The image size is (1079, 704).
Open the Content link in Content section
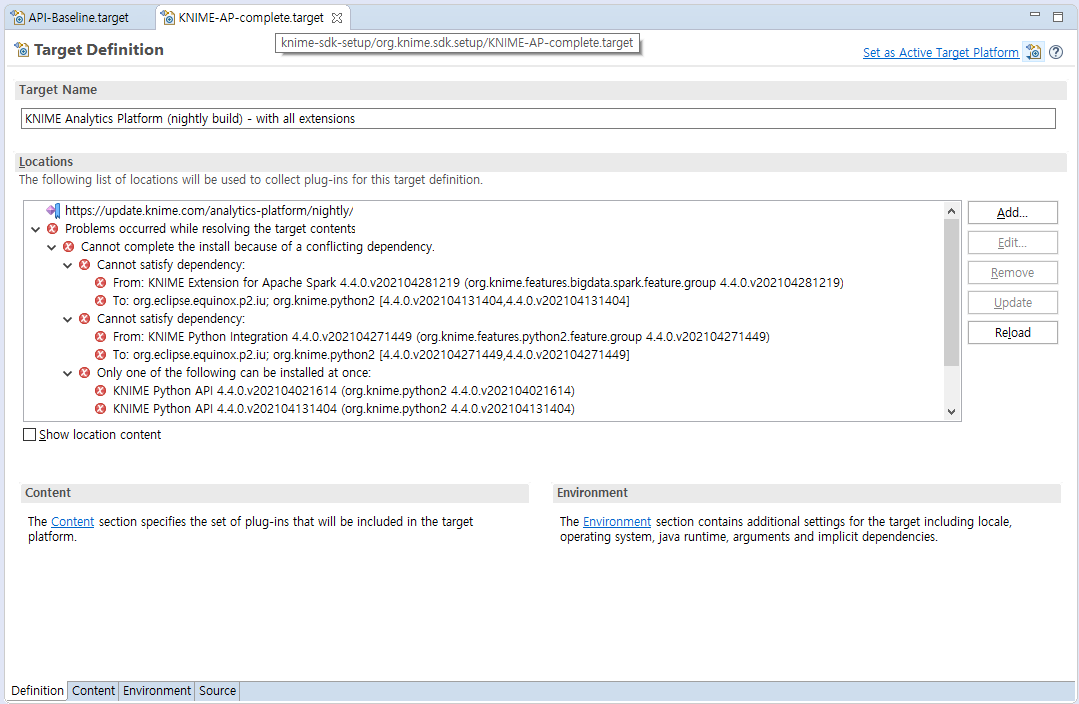point(72,522)
